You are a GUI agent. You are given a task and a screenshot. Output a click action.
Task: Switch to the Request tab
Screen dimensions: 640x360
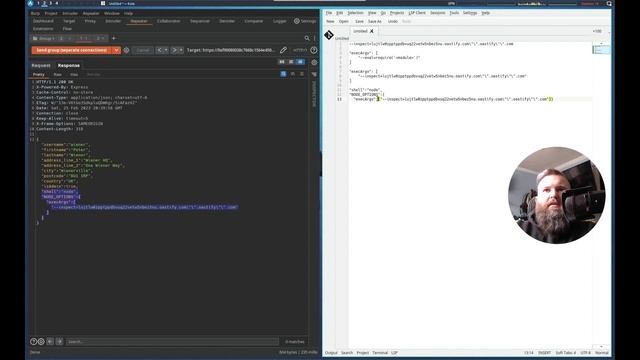point(41,65)
